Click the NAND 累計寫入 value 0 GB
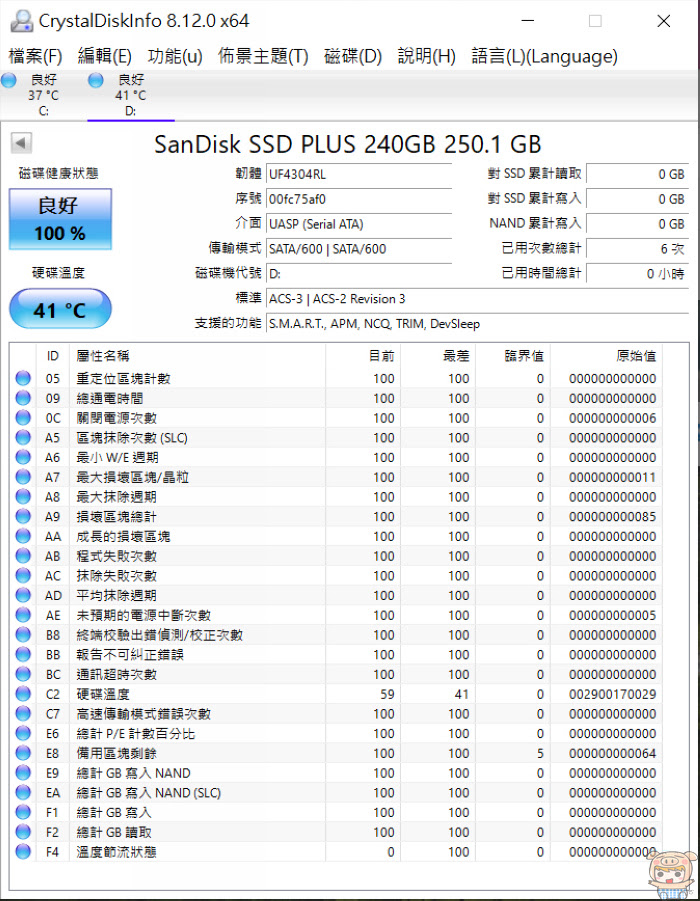Image resolution: width=700 pixels, height=901 pixels. click(637, 224)
